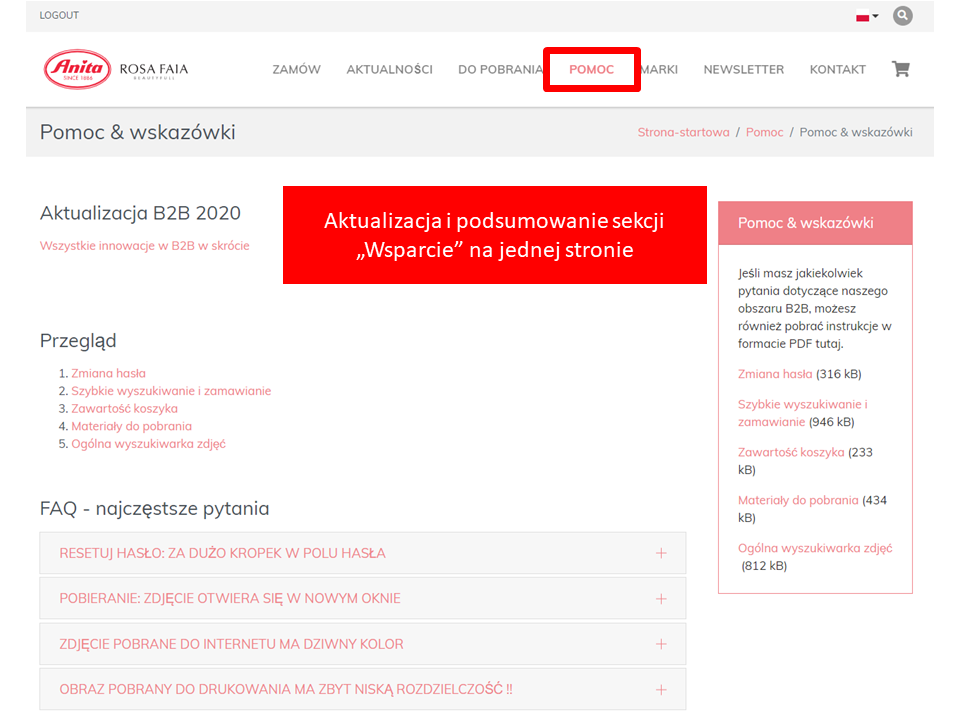This screenshot has width=960, height=720.
Task: Download Zmiana hasła PDF in sidebar
Action: point(775,374)
